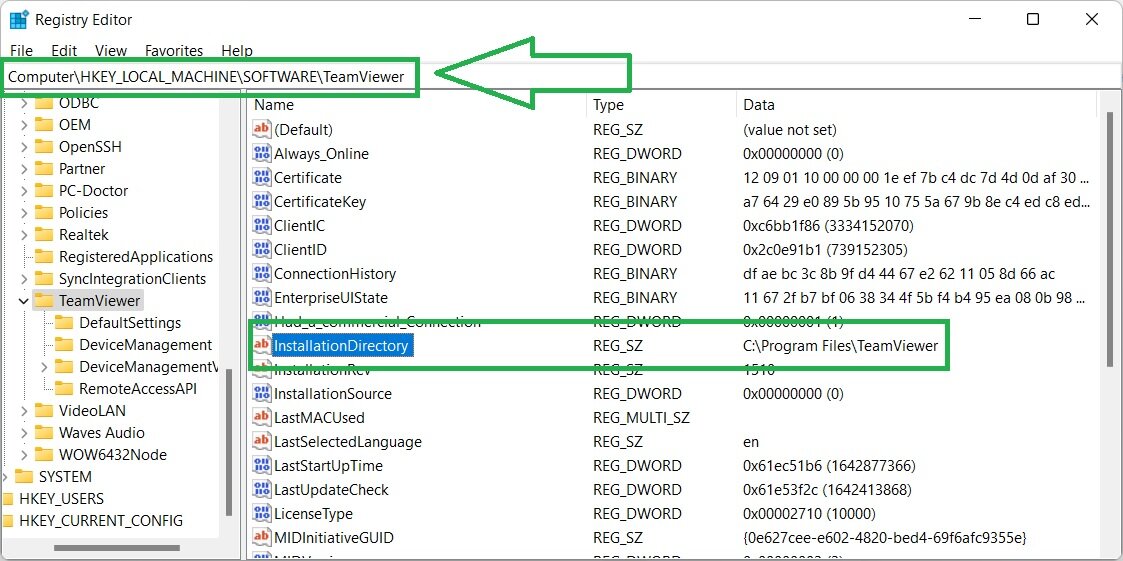The height and width of the screenshot is (561, 1123).
Task: Click the Certificate binary value icon
Action: click(x=261, y=178)
